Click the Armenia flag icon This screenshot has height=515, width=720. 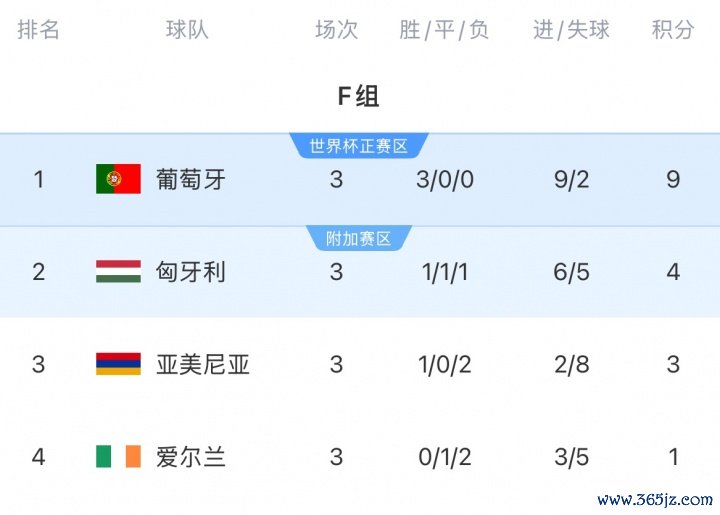point(118,364)
